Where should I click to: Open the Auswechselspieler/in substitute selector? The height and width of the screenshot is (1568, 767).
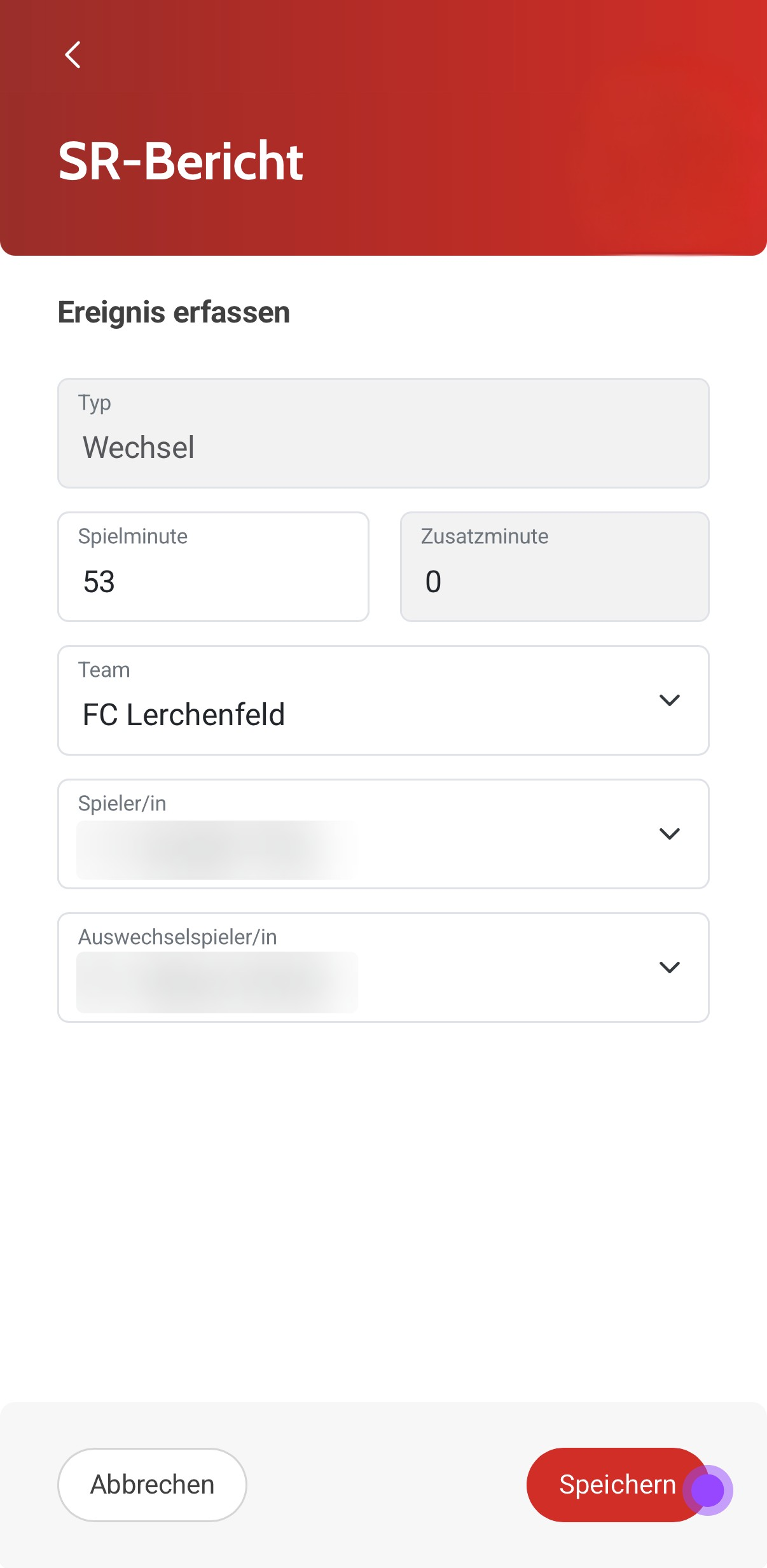click(x=383, y=968)
